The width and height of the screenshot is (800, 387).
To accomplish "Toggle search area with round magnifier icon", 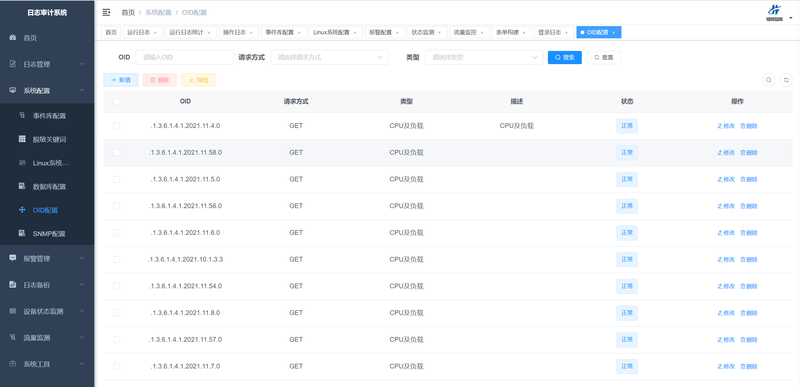I will 768,80.
